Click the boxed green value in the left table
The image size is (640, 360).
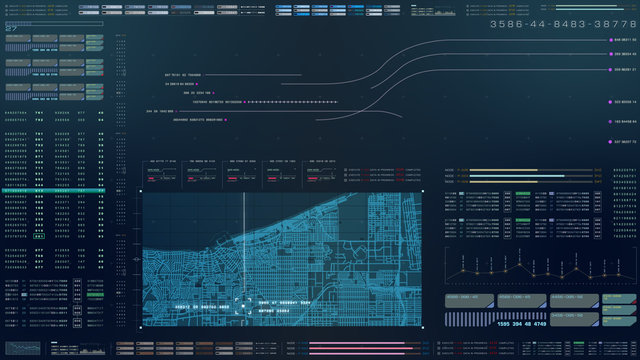[x=39, y=236]
